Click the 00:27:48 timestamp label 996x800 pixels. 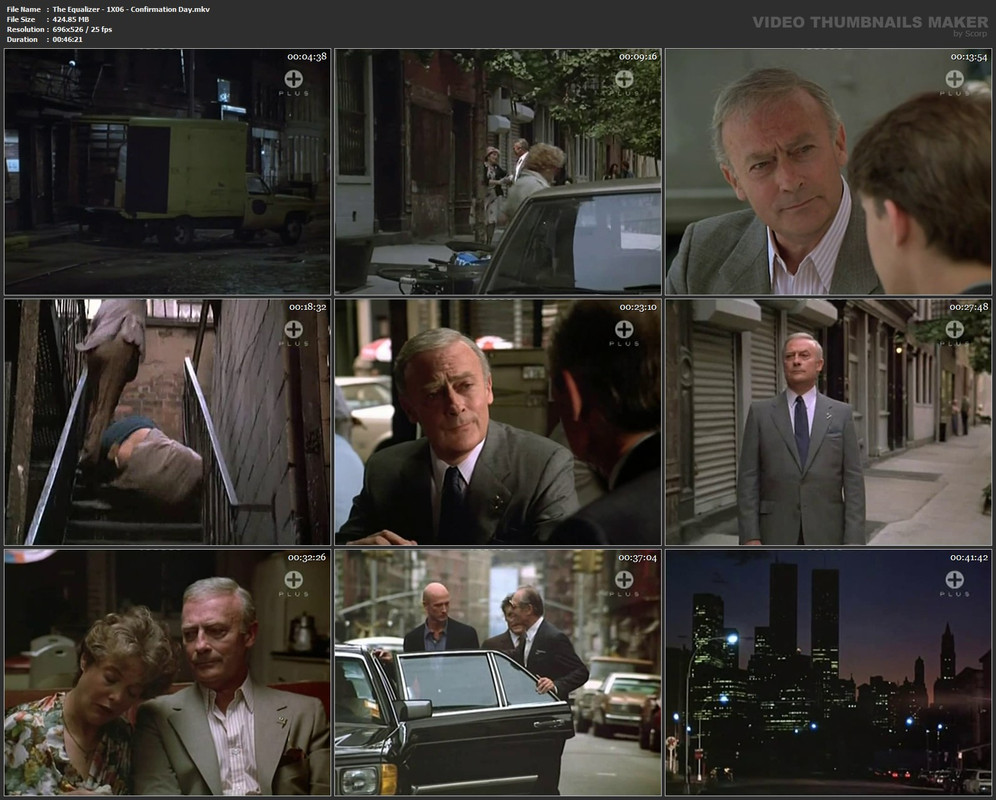[969, 307]
